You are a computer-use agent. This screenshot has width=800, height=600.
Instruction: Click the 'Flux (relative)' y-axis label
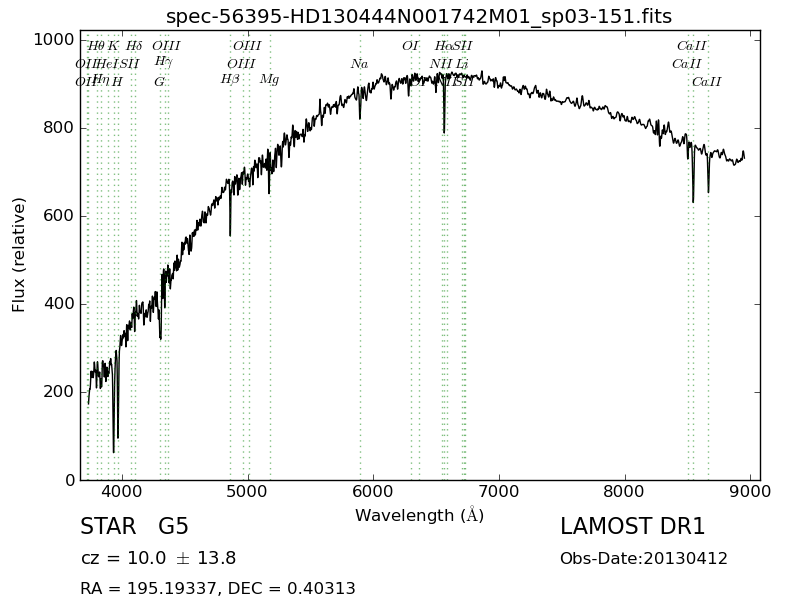coord(18,255)
